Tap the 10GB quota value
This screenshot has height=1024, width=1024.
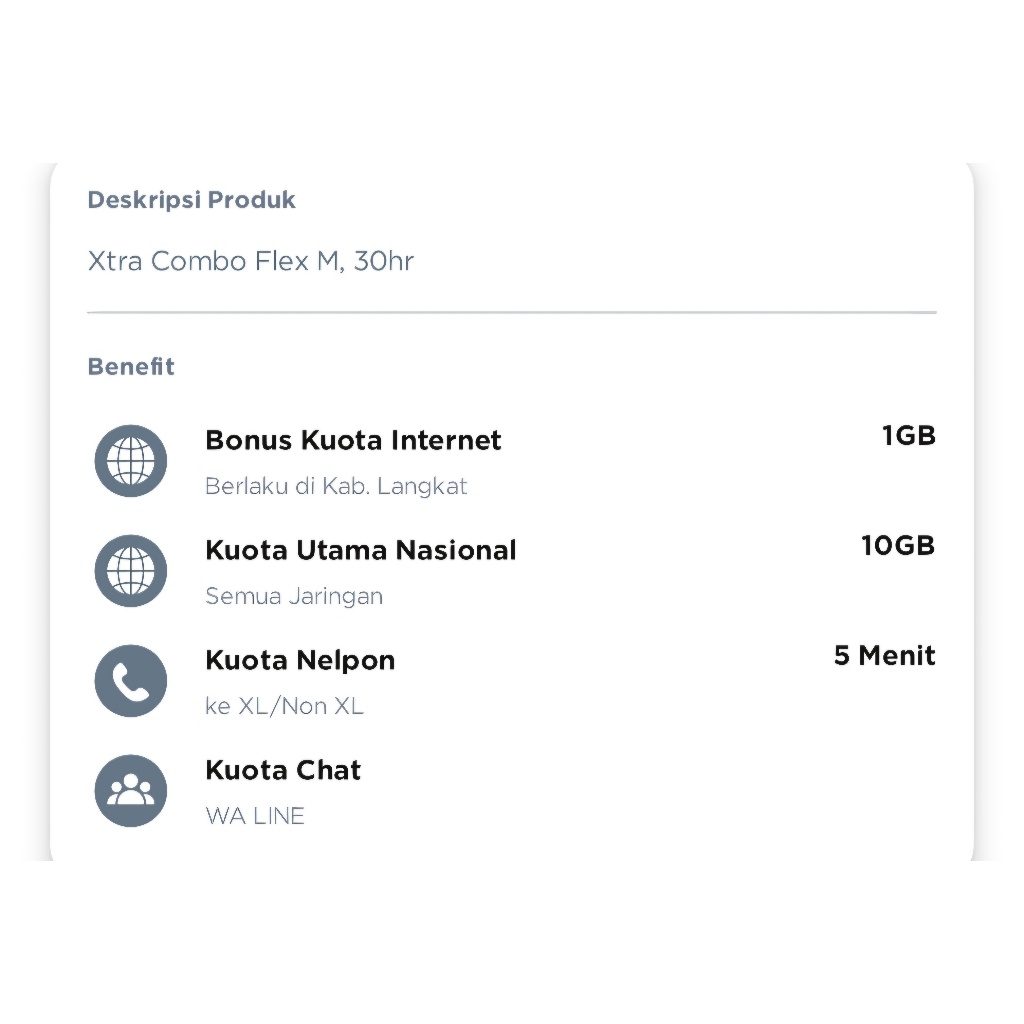click(x=898, y=545)
